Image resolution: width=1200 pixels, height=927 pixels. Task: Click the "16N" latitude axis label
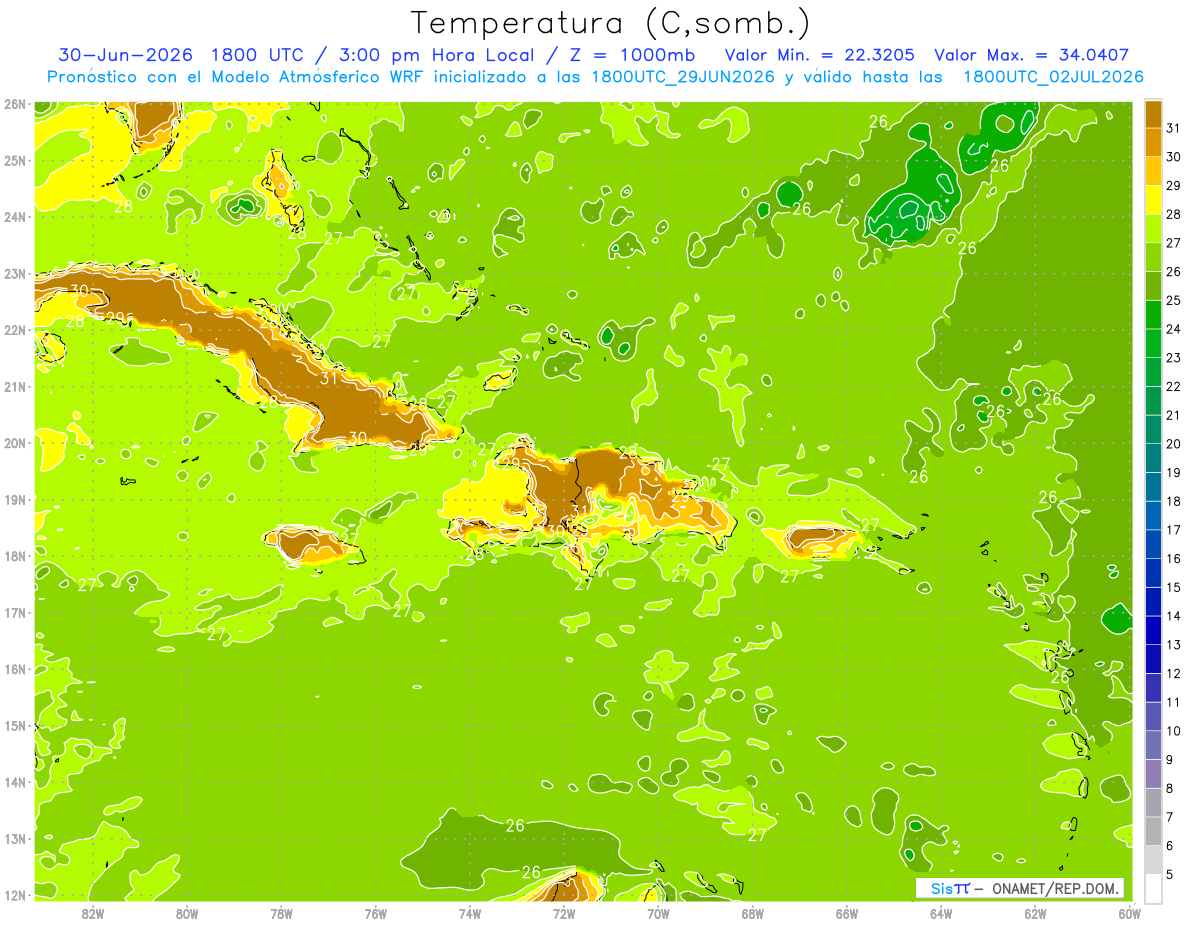coord(15,669)
